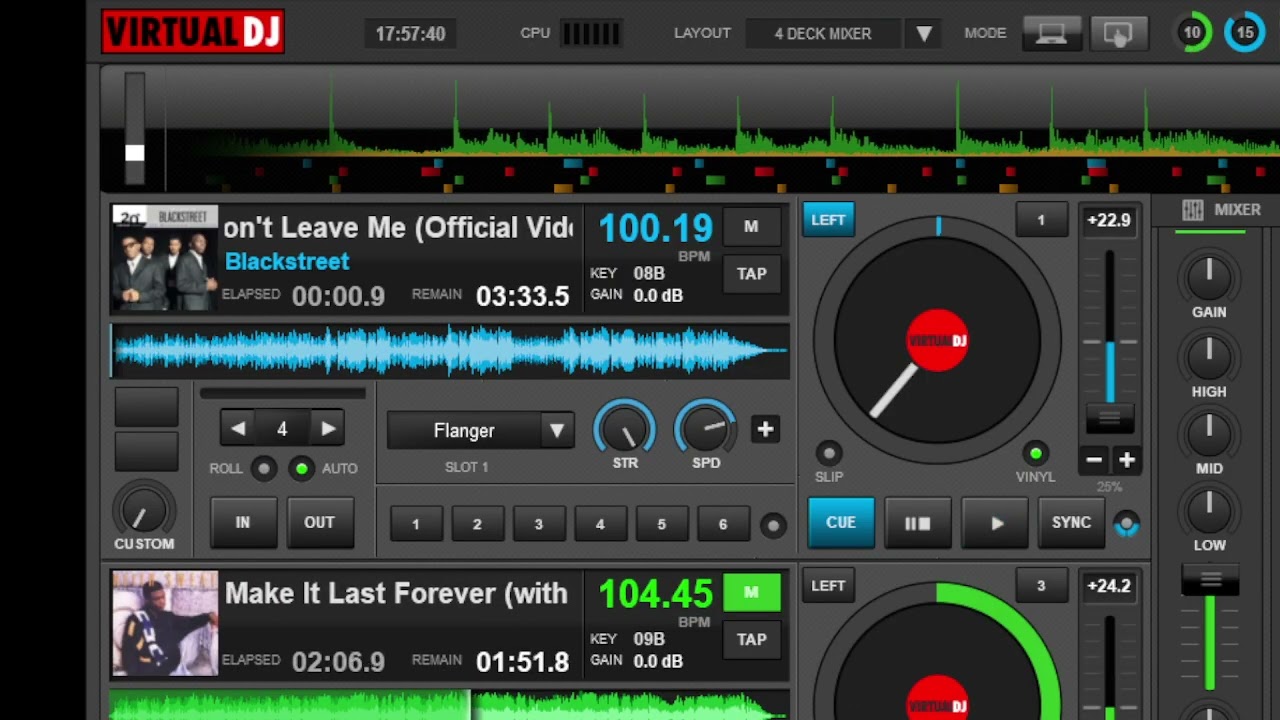Toggle LEFT deck selector on lower deck
This screenshot has width=1280, height=720.
[x=828, y=586]
